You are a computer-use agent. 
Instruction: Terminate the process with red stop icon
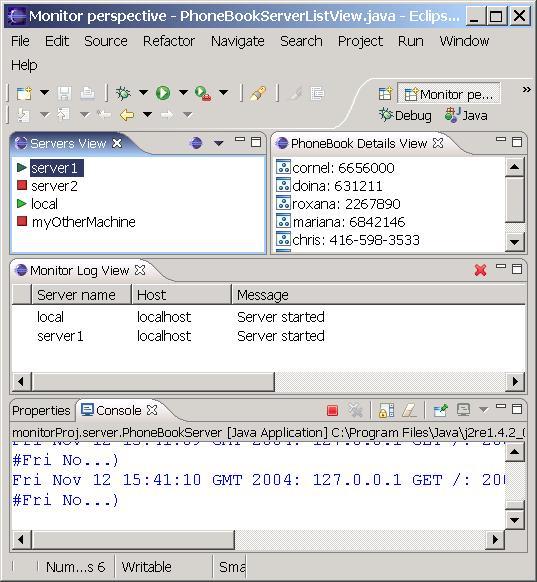pos(332,410)
